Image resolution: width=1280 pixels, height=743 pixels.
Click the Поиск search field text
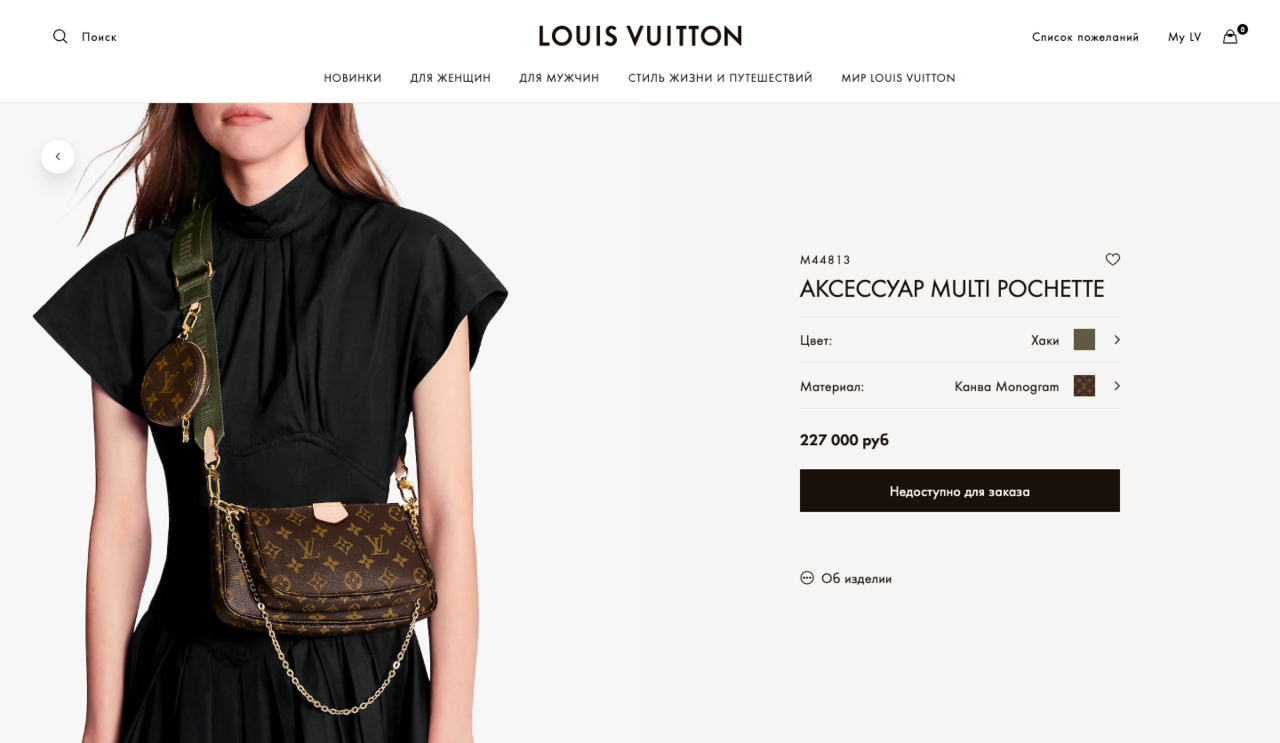tap(99, 37)
